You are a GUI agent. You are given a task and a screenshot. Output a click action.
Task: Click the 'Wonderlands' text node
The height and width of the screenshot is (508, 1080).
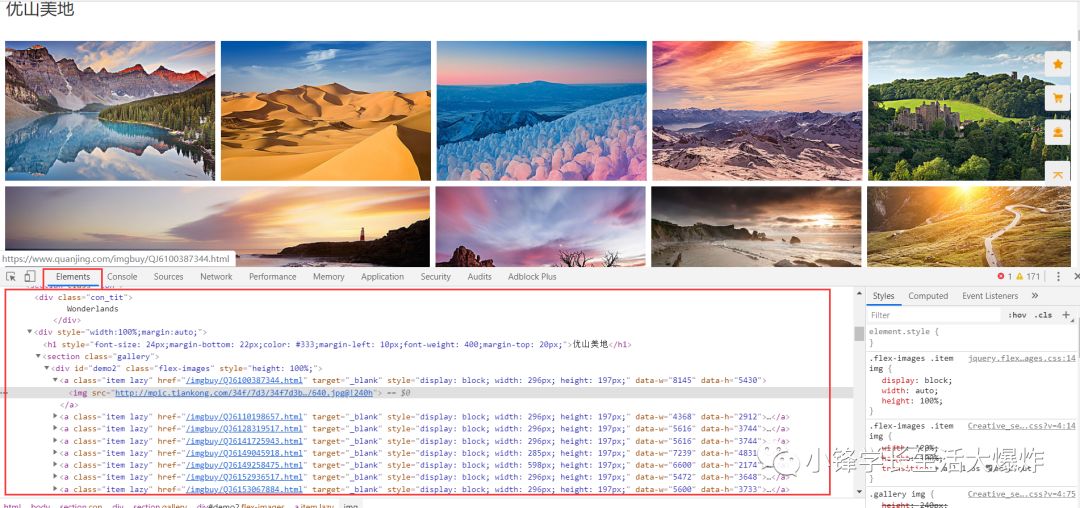coord(92,309)
